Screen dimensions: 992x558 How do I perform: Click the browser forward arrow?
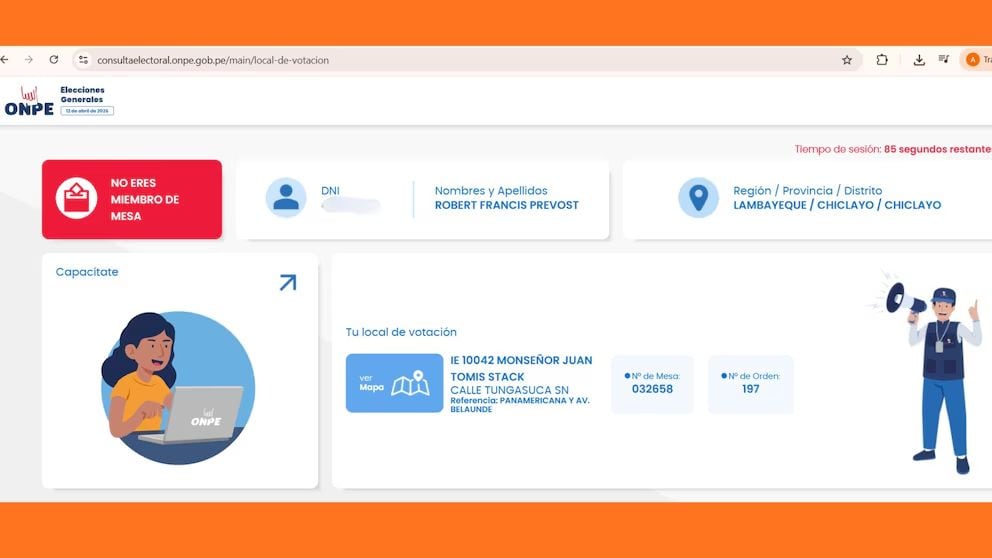click(29, 60)
